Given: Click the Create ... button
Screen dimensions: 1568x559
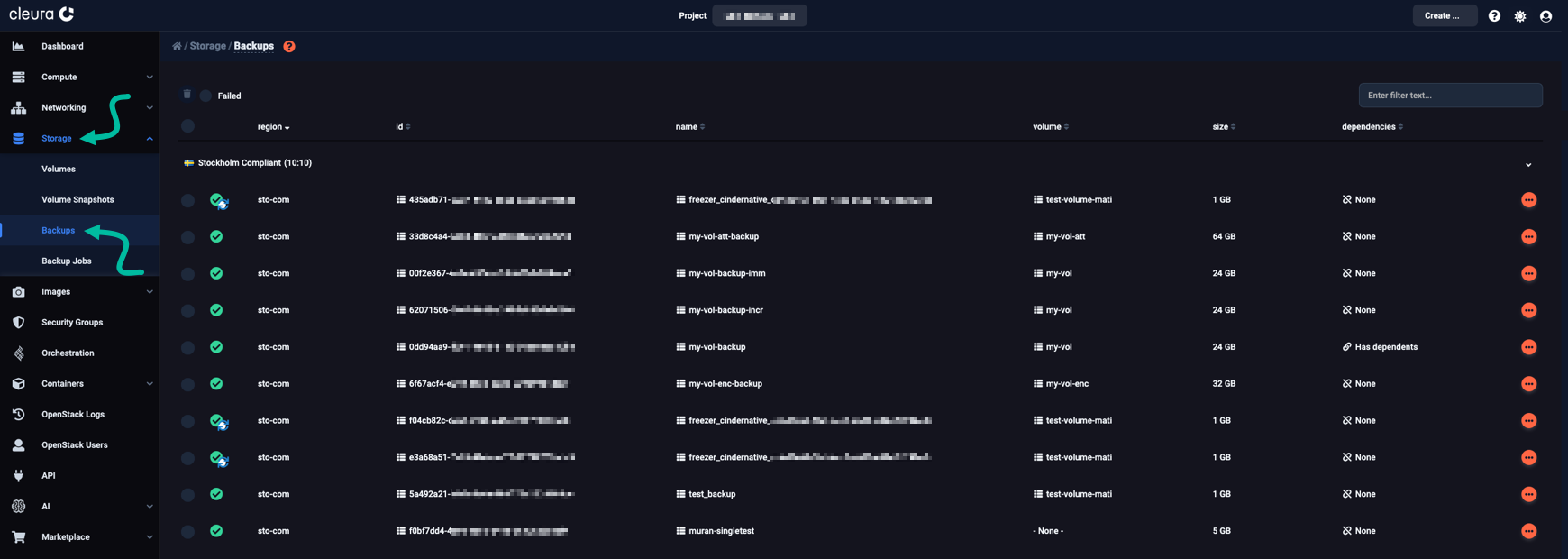Looking at the screenshot, I should click(x=1445, y=15).
